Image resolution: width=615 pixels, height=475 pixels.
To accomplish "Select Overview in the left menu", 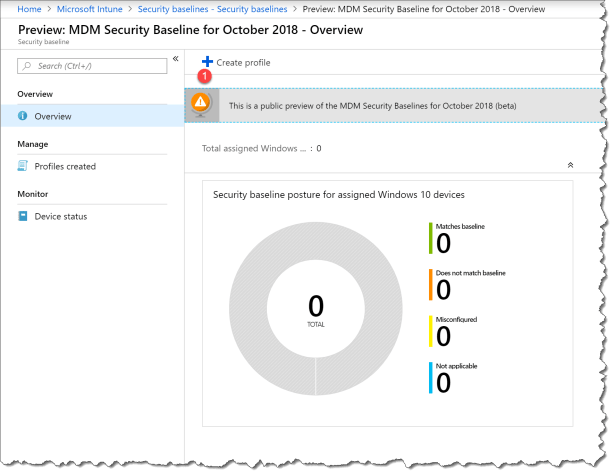I will point(93,116).
